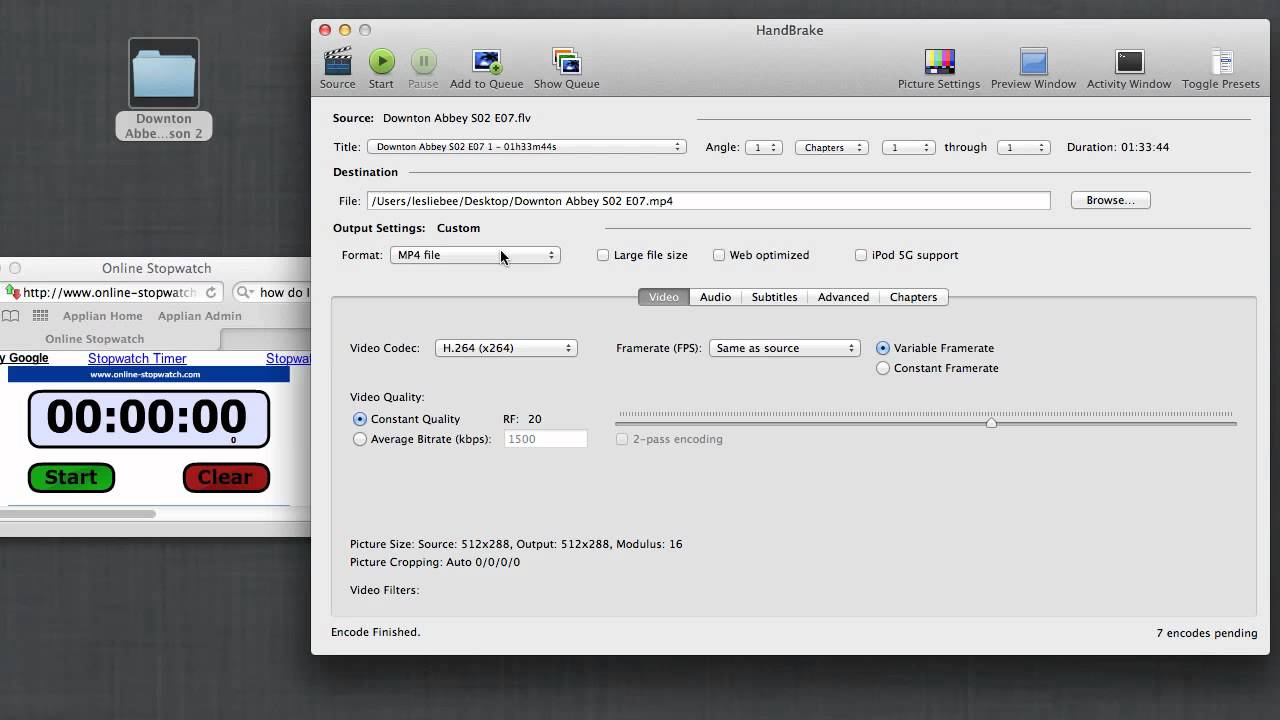The width and height of the screenshot is (1280, 720).
Task: Click the RF quality slider handle
Action: 991,423
